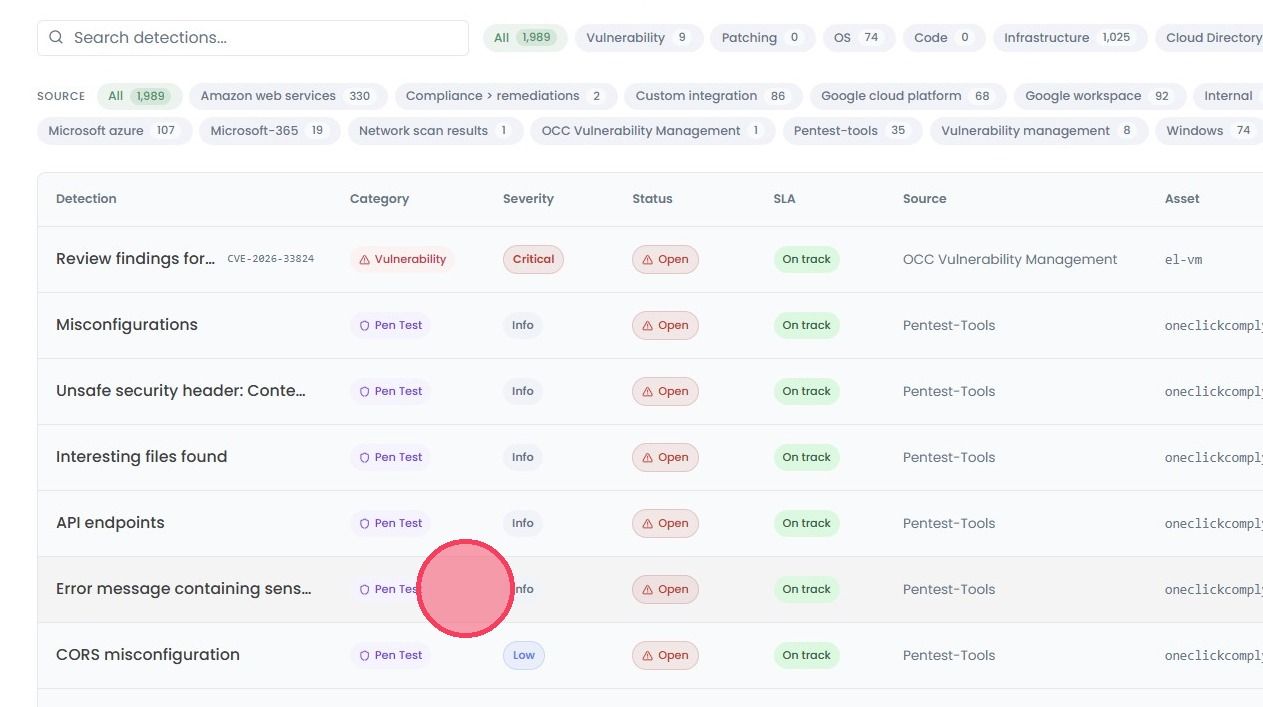The height and width of the screenshot is (707, 1263).
Task: Filter source by Compliance > remediations
Action: tap(506, 96)
